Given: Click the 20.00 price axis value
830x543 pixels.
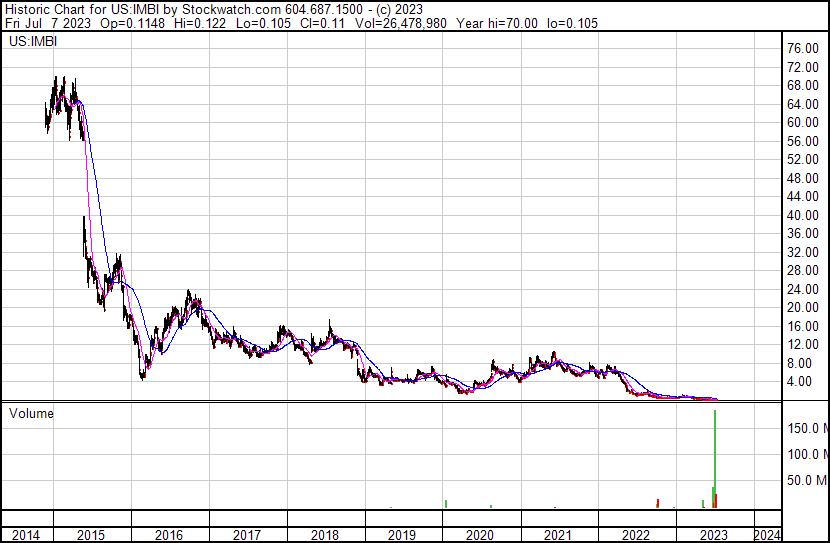Looking at the screenshot, I should click(803, 307).
